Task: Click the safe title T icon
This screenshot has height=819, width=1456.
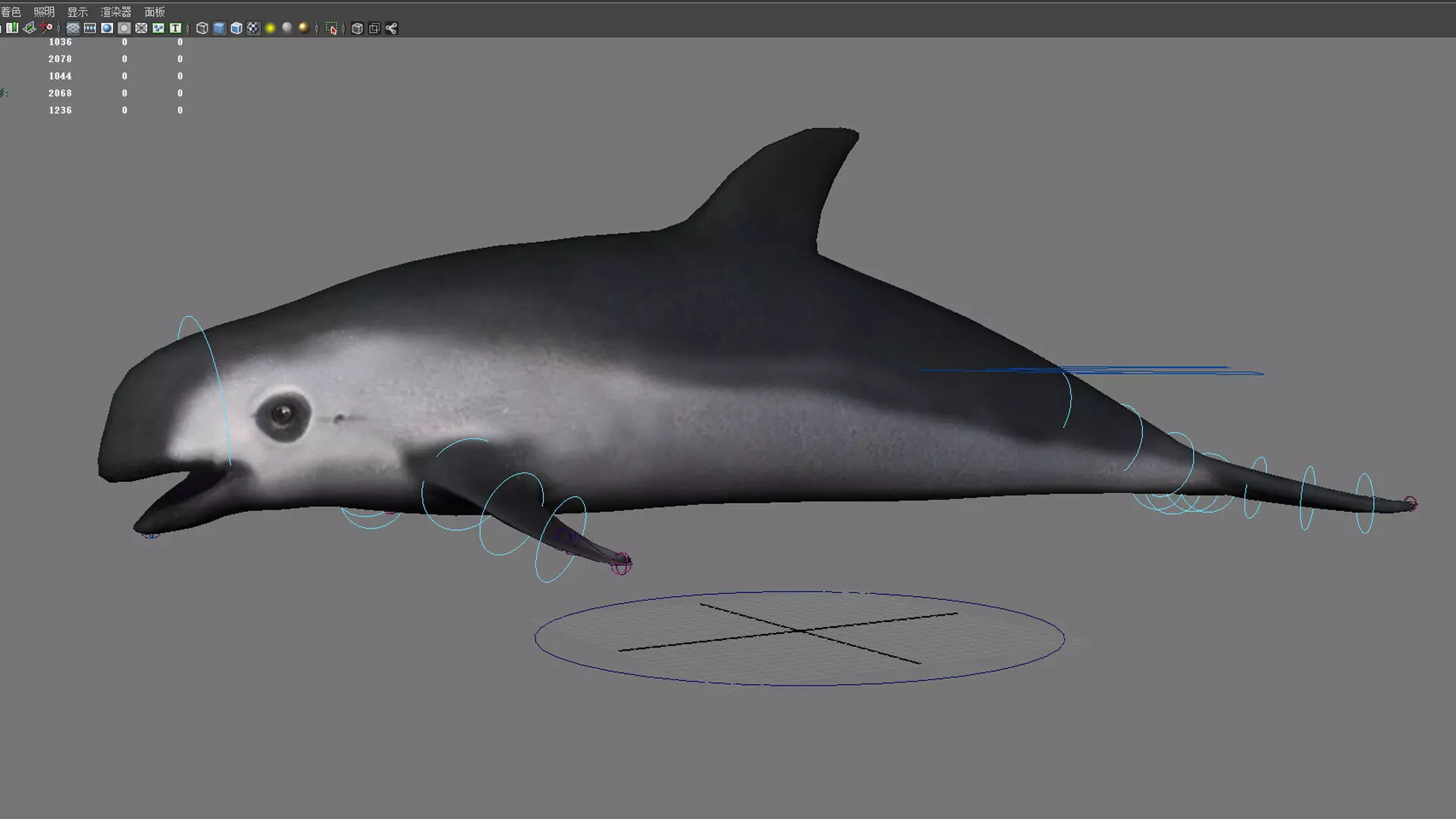Action: 175,28
